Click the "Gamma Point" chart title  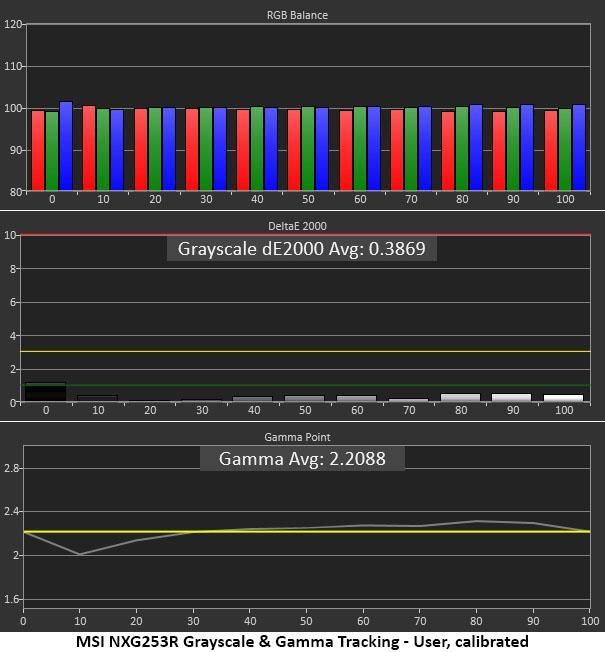pyautogui.click(x=297, y=437)
